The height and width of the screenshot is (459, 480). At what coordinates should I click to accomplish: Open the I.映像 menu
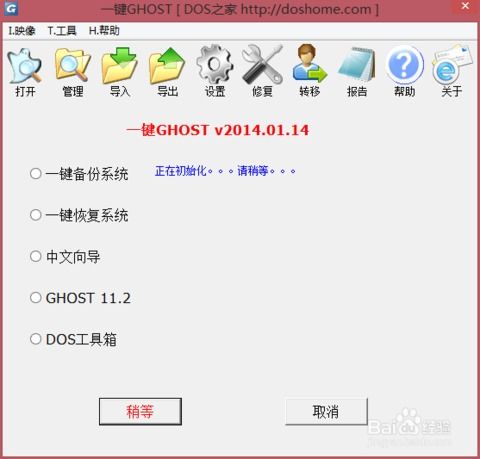click(x=22, y=31)
